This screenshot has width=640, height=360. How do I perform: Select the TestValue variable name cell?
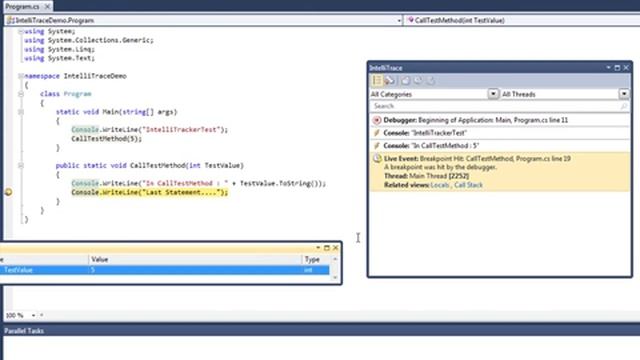pyautogui.click(x=44, y=270)
